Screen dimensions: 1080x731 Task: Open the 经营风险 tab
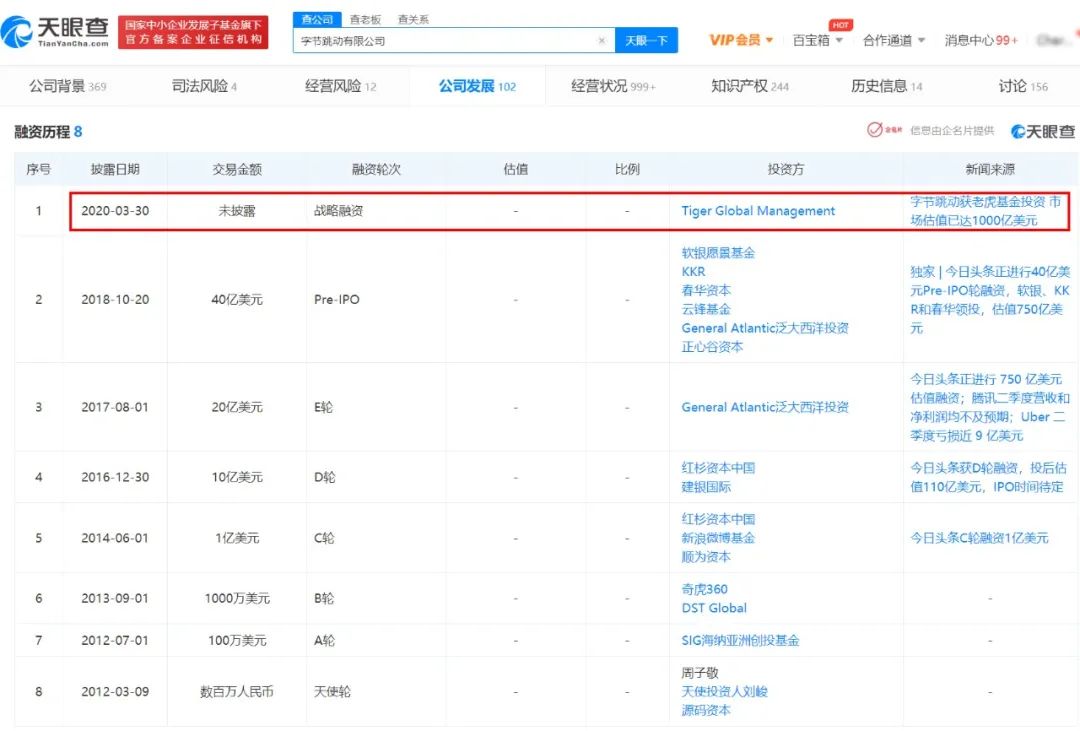340,86
